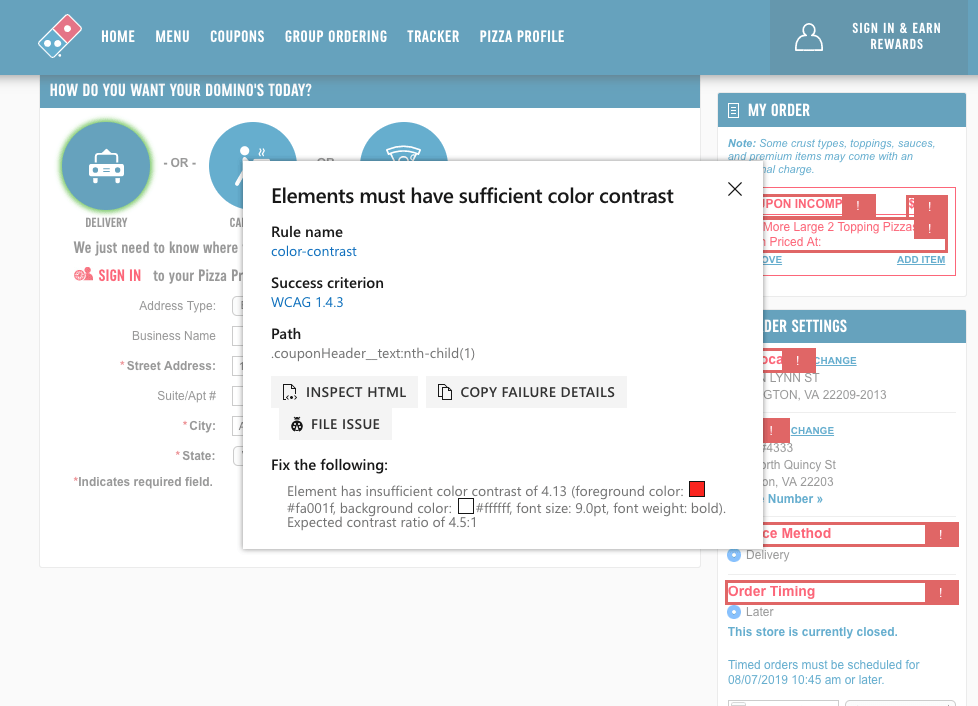This screenshot has height=706, width=978.
Task: Open PIZZA PROFILE in the navigation
Action: coord(521,37)
